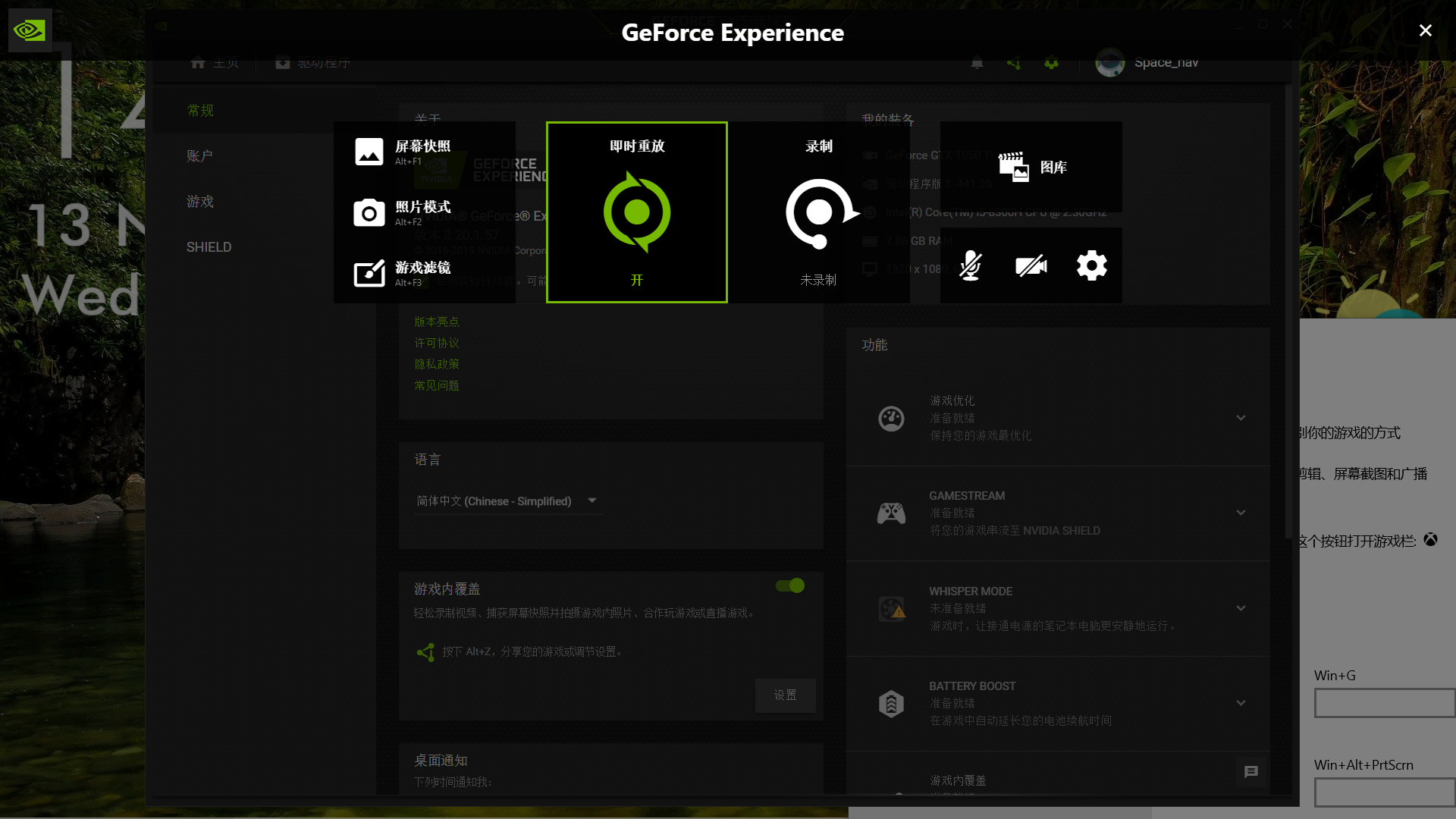The image size is (1456, 819).
Task: Click the 未录制 status text
Action: tap(818, 281)
